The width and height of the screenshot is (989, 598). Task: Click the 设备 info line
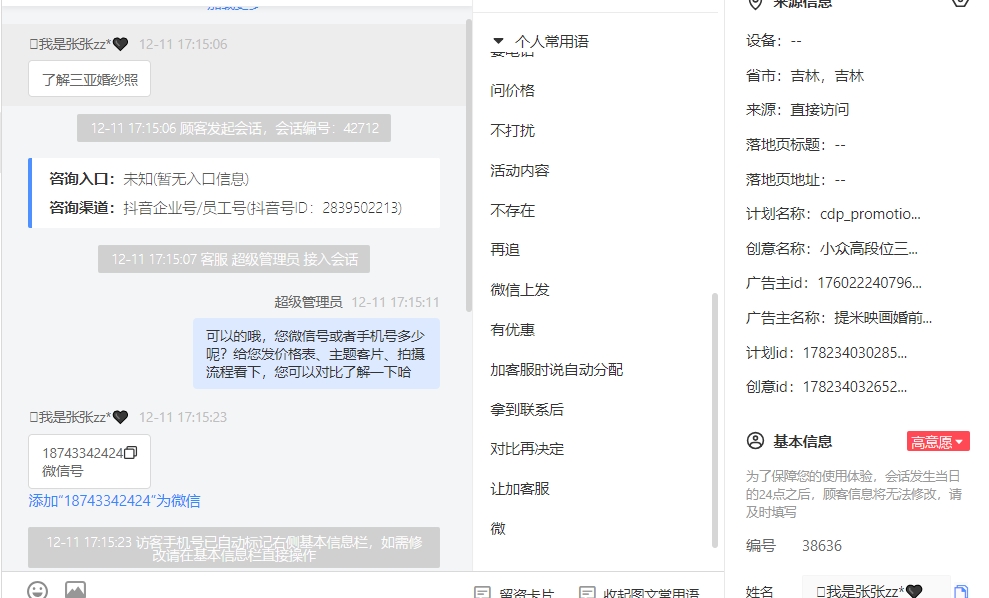tap(773, 41)
